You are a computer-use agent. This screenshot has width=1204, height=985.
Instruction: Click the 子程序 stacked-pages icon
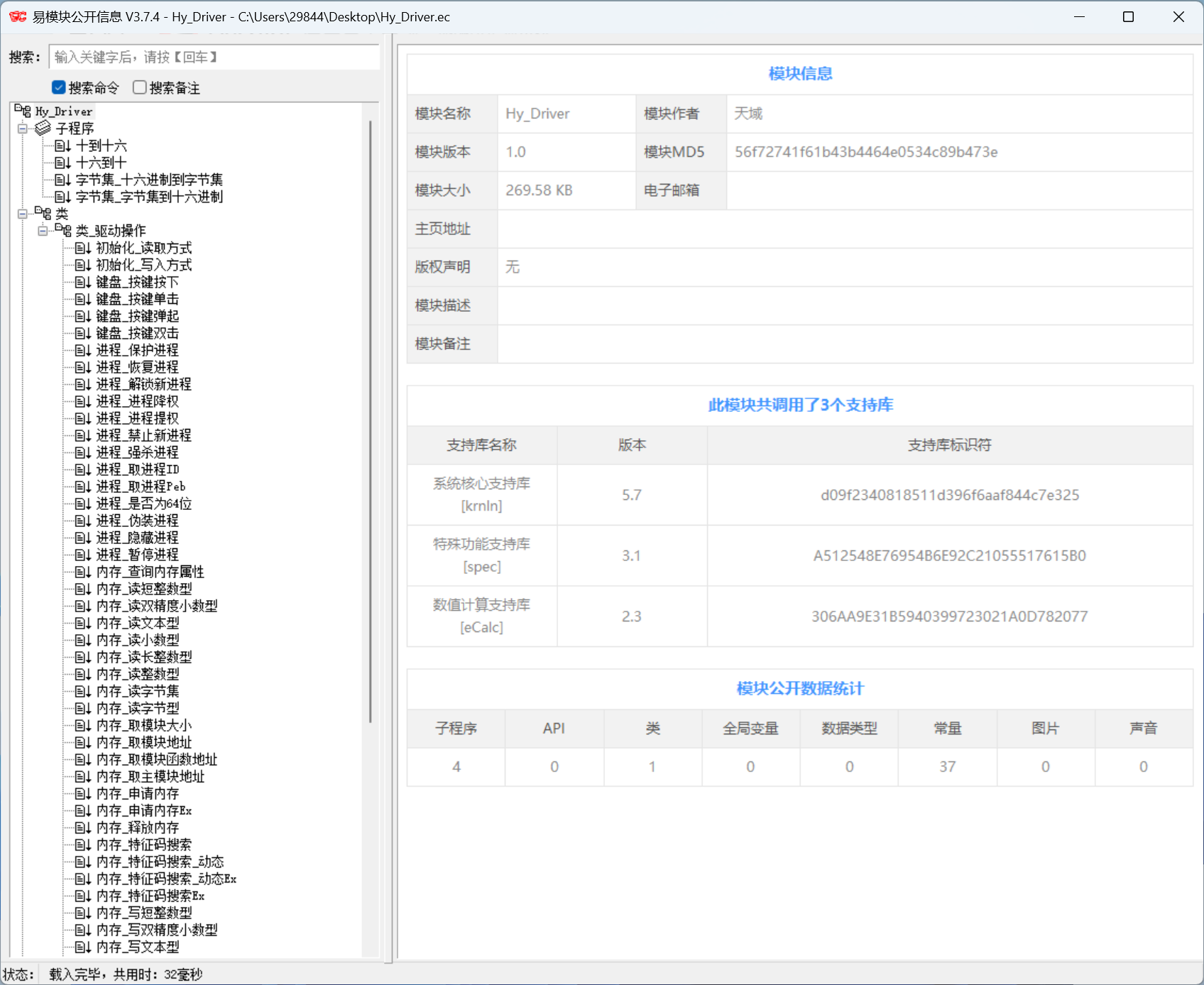43,128
